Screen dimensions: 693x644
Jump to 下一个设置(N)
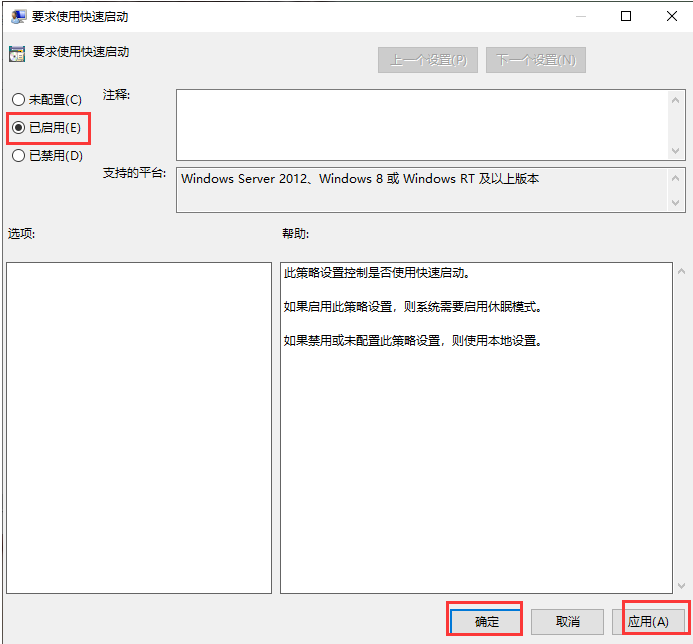pos(536,60)
